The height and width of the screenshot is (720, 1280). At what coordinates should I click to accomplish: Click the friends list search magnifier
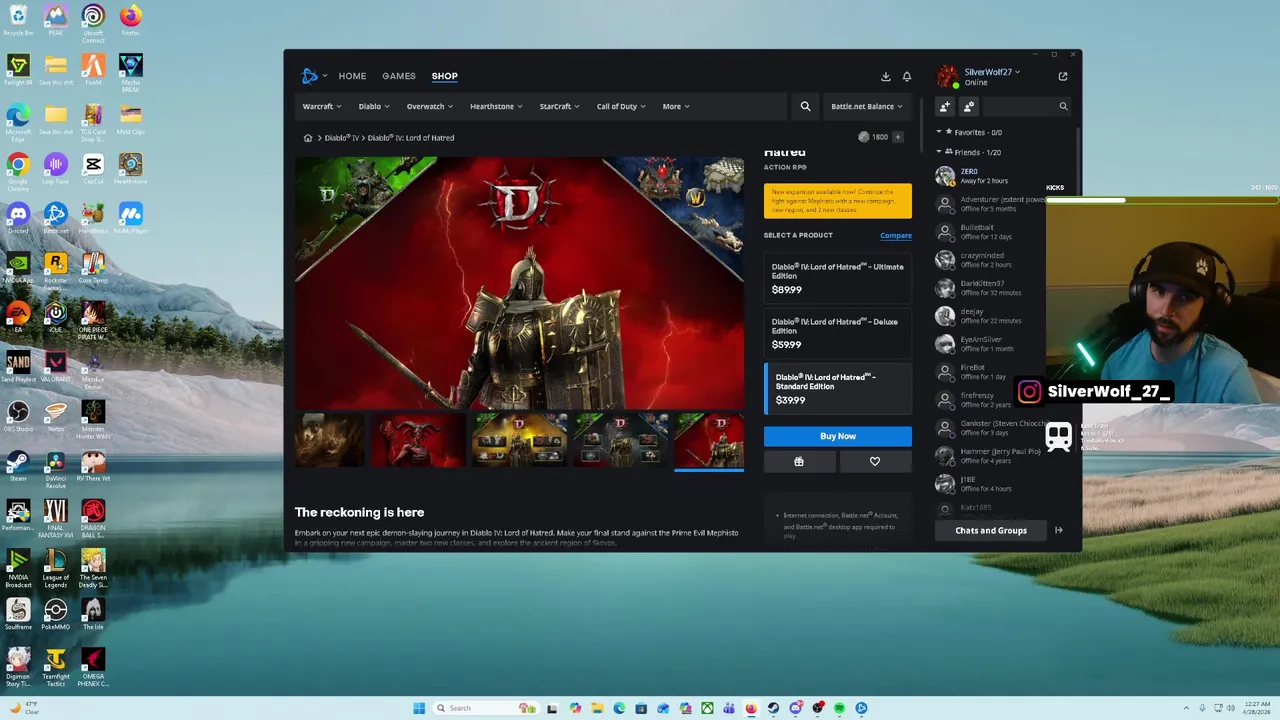point(1063,106)
